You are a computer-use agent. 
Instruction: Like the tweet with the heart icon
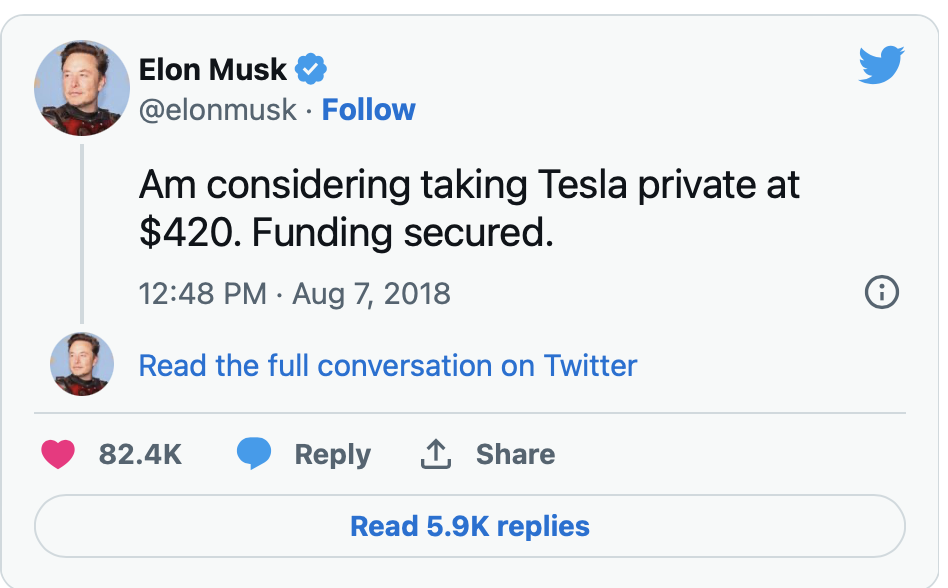pos(58,454)
